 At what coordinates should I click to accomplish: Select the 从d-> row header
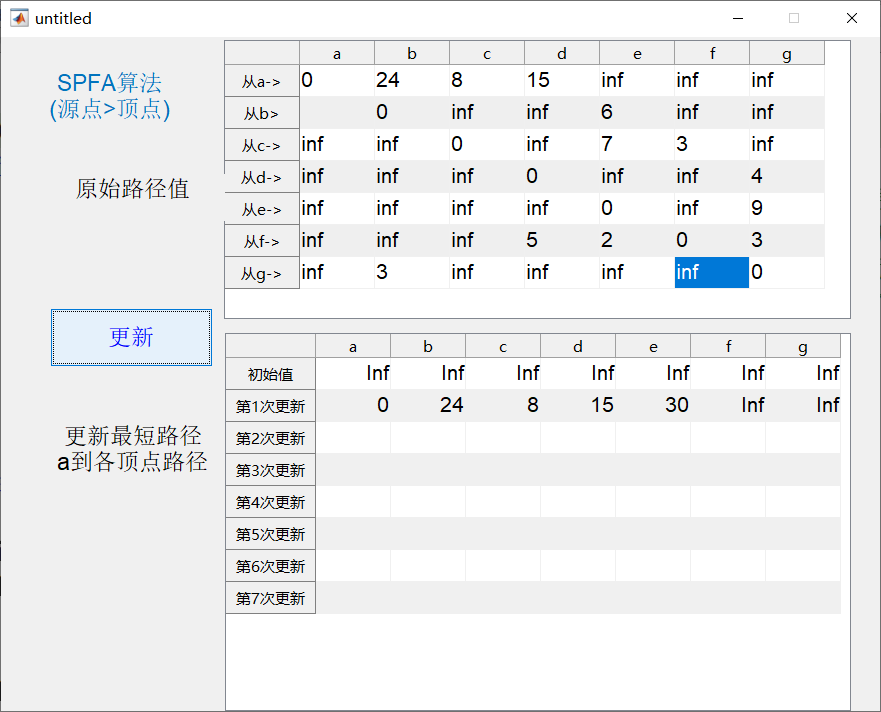tap(261, 176)
